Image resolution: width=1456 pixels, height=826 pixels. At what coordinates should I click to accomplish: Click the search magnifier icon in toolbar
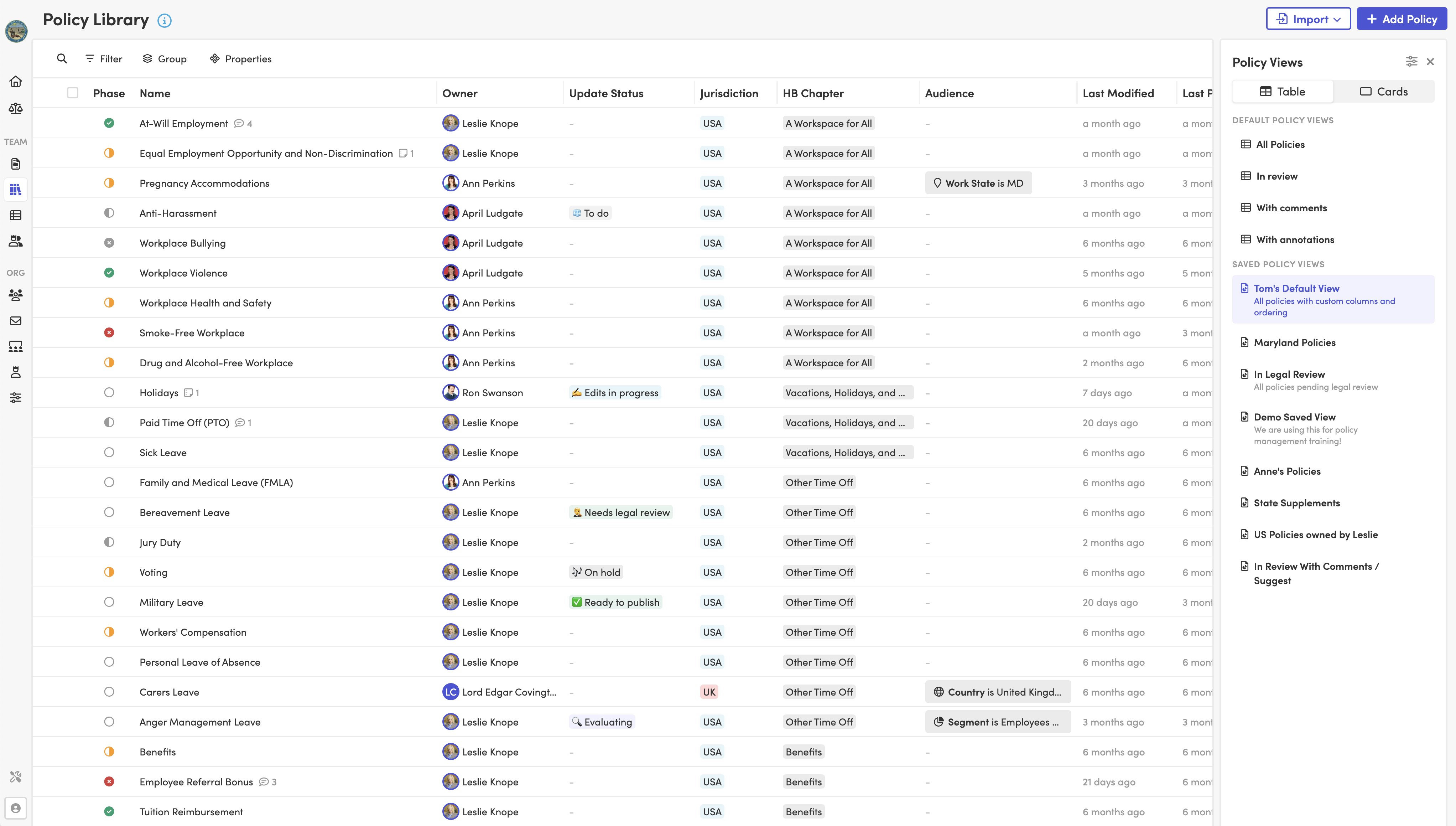point(62,58)
